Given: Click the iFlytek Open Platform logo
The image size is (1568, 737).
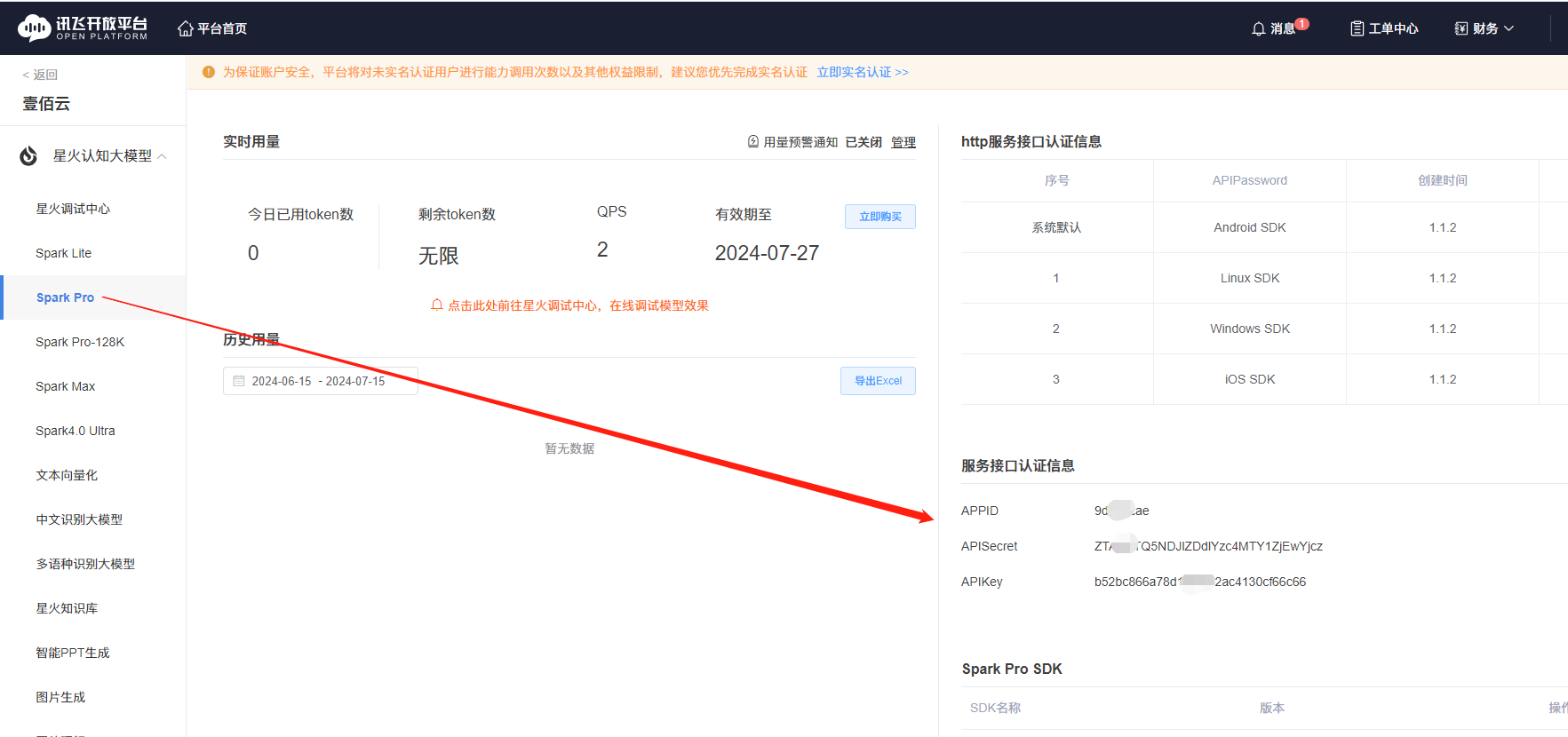Looking at the screenshot, I should tap(83, 28).
